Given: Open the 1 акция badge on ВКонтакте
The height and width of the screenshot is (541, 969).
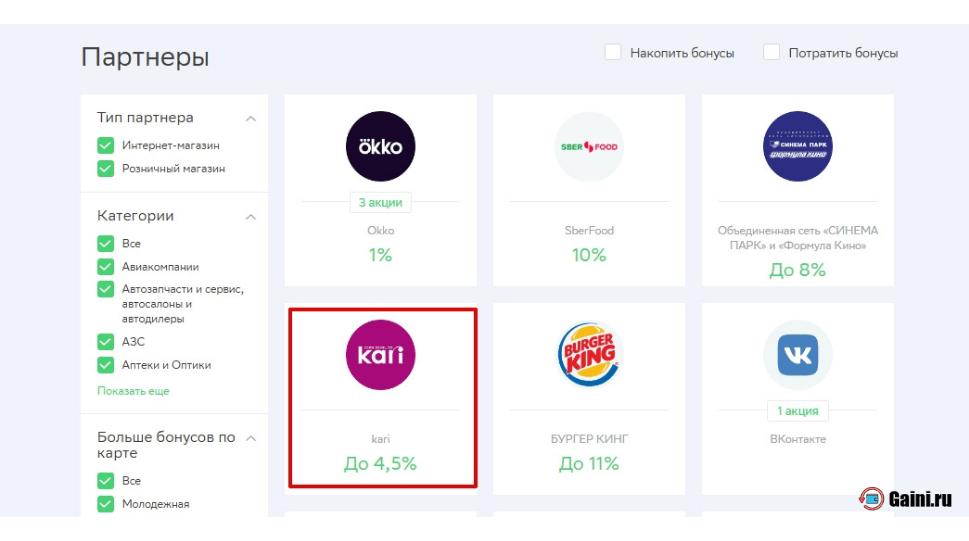Looking at the screenshot, I should click(x=797, y=411).
